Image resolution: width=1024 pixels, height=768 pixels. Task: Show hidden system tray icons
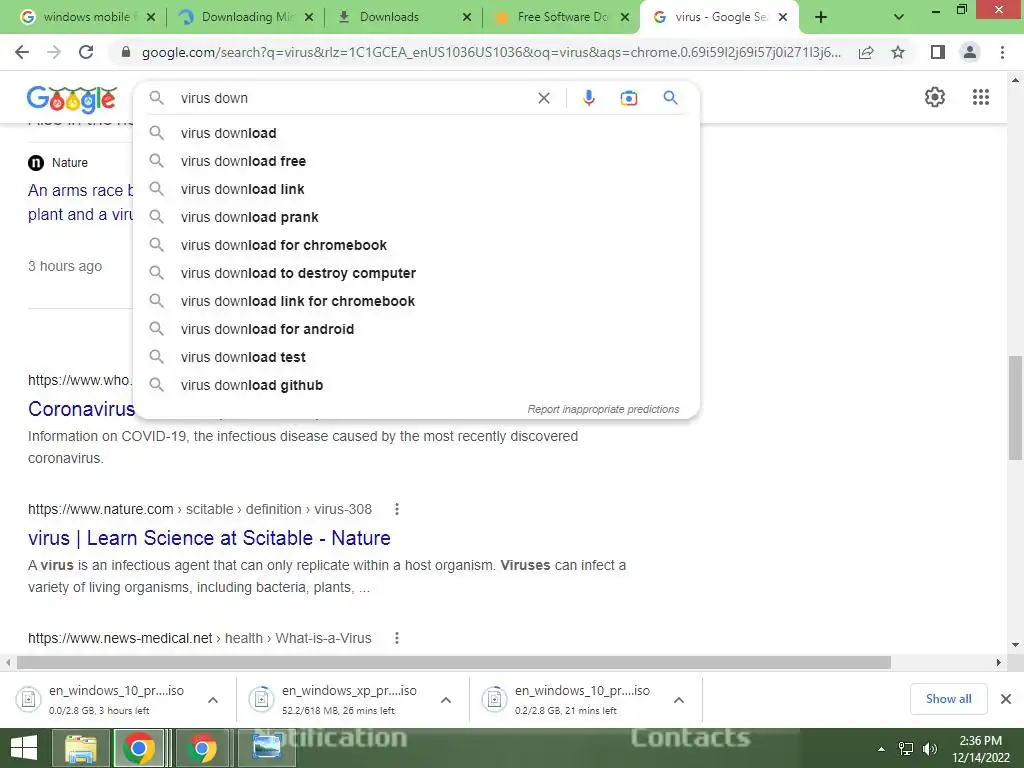[881, 749]
